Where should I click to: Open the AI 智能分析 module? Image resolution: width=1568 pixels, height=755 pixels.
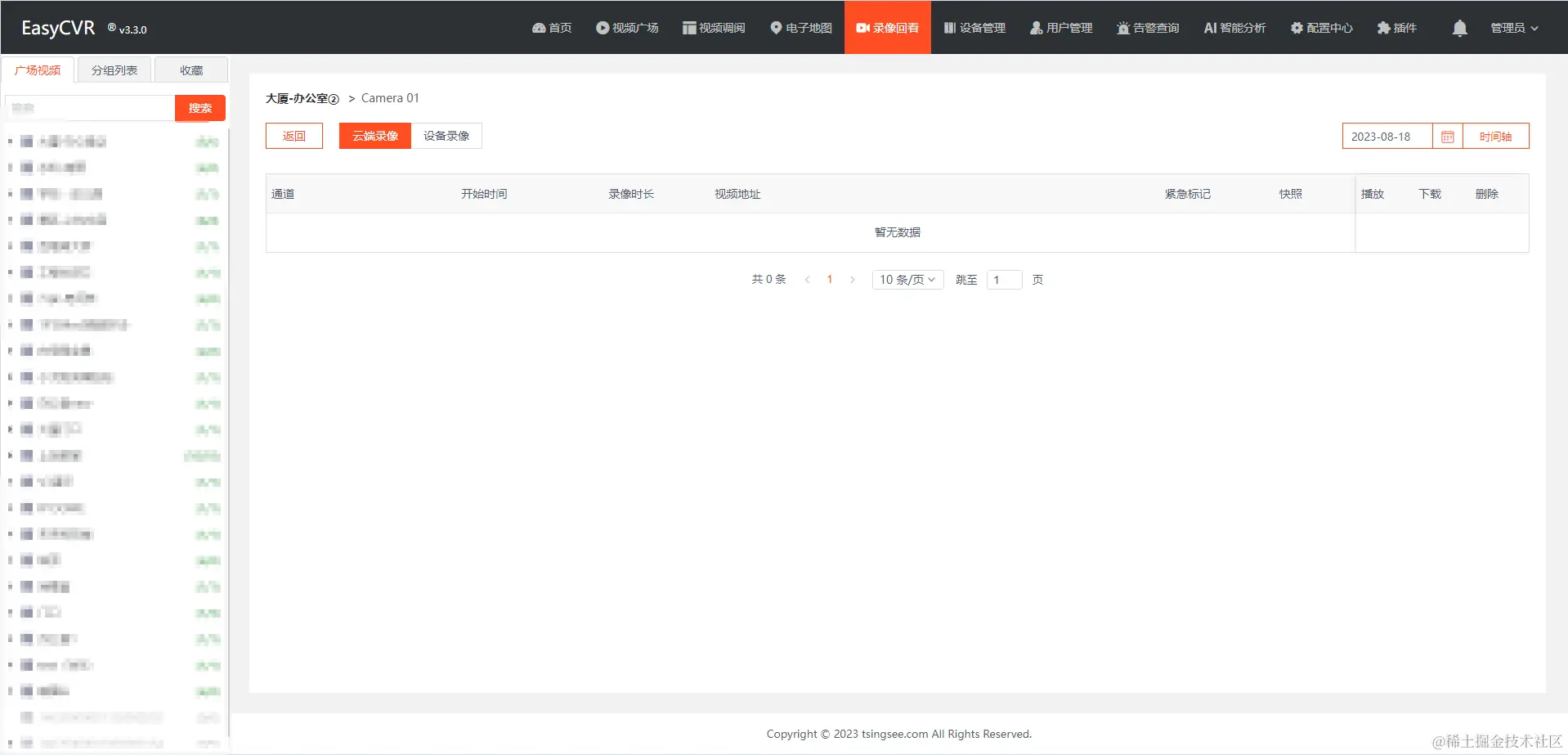coord(1234,27)
